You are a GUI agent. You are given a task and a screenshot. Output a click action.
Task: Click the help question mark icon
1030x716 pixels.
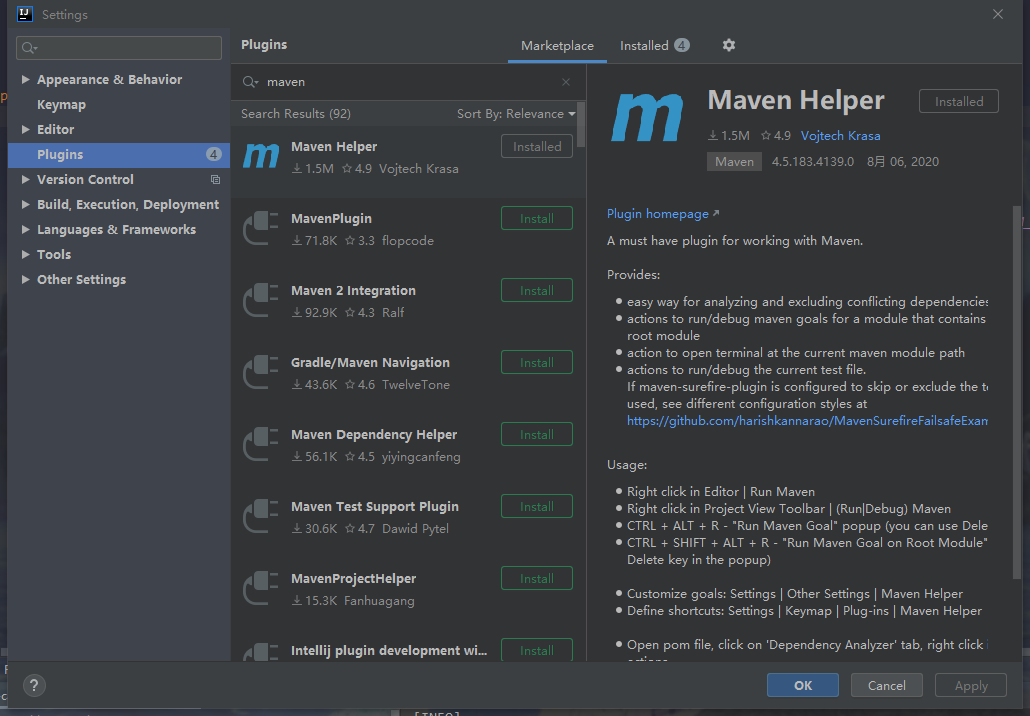[34, 685]
